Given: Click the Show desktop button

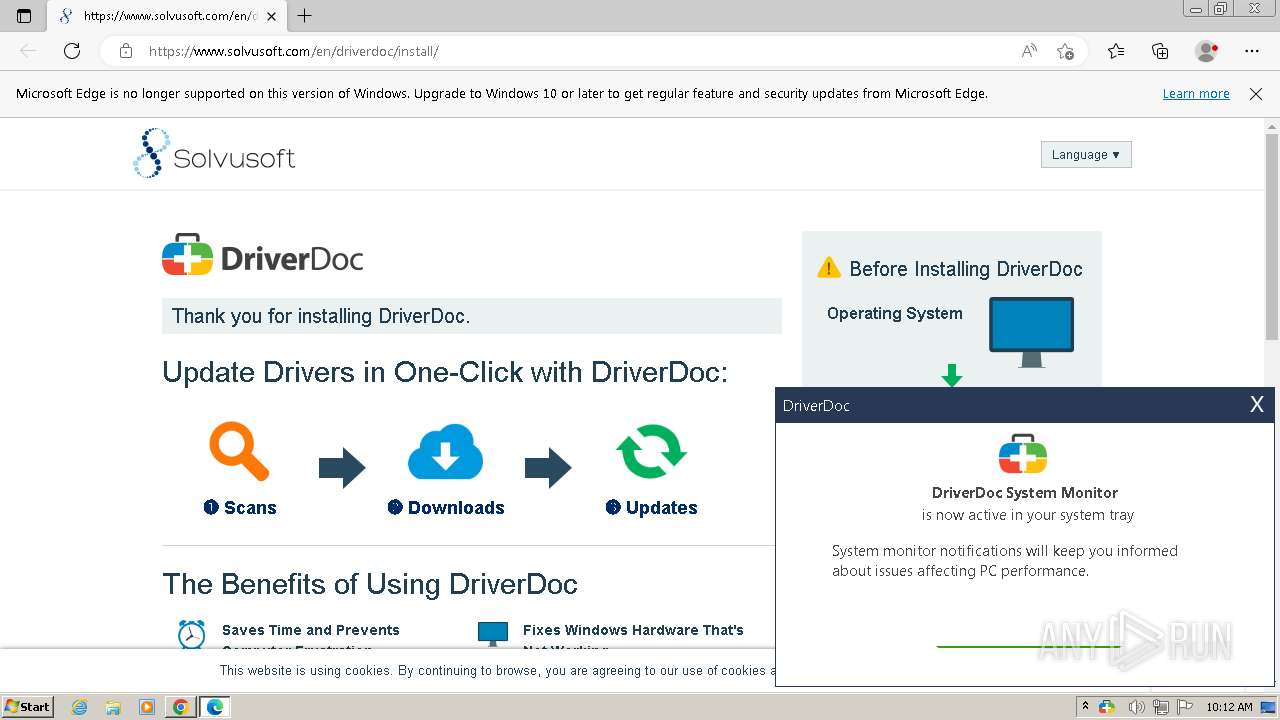Looking at the screenshot, I should pyautogui.click(x=1268, y=707).
